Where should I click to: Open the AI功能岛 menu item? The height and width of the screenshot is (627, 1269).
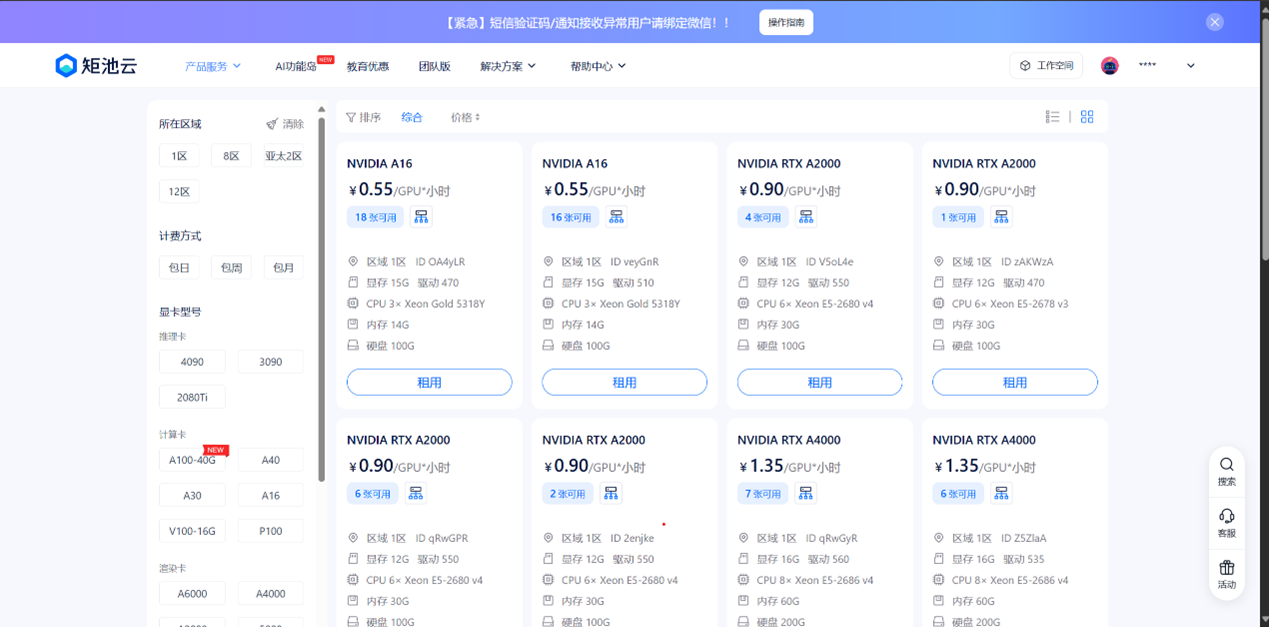pyautogui.click(x=296, y=66)
